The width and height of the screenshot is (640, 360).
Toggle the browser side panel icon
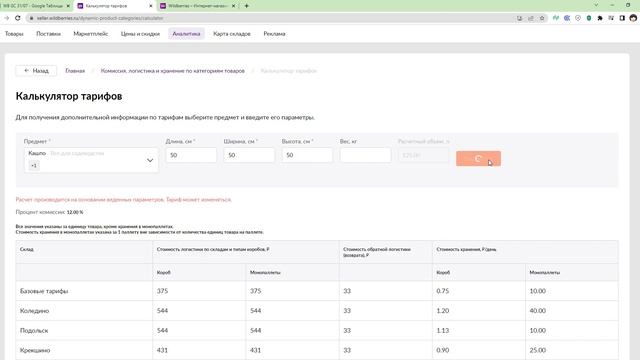(622, 18)
